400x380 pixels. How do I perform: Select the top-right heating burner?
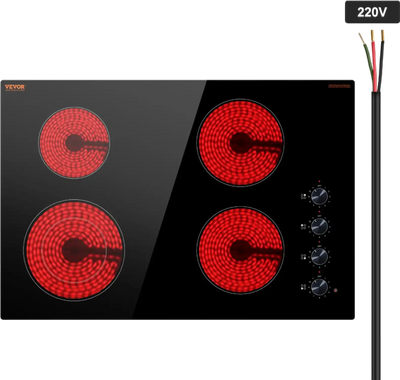[x=240, y=143]
